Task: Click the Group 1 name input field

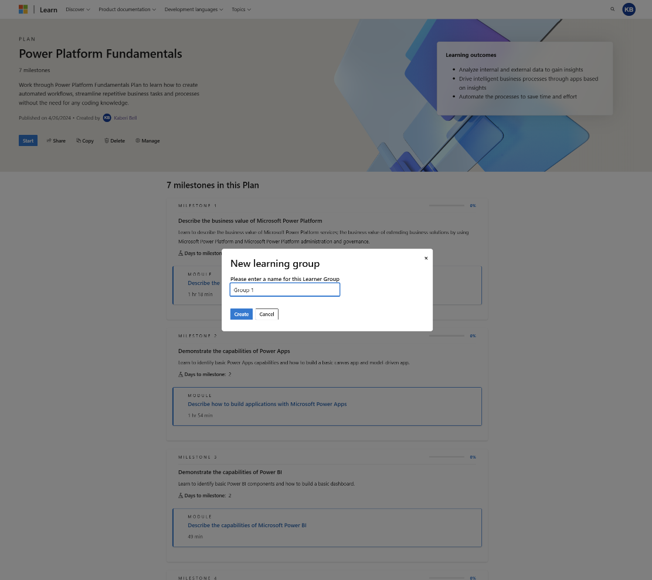Action: click(x=285, y=290)
